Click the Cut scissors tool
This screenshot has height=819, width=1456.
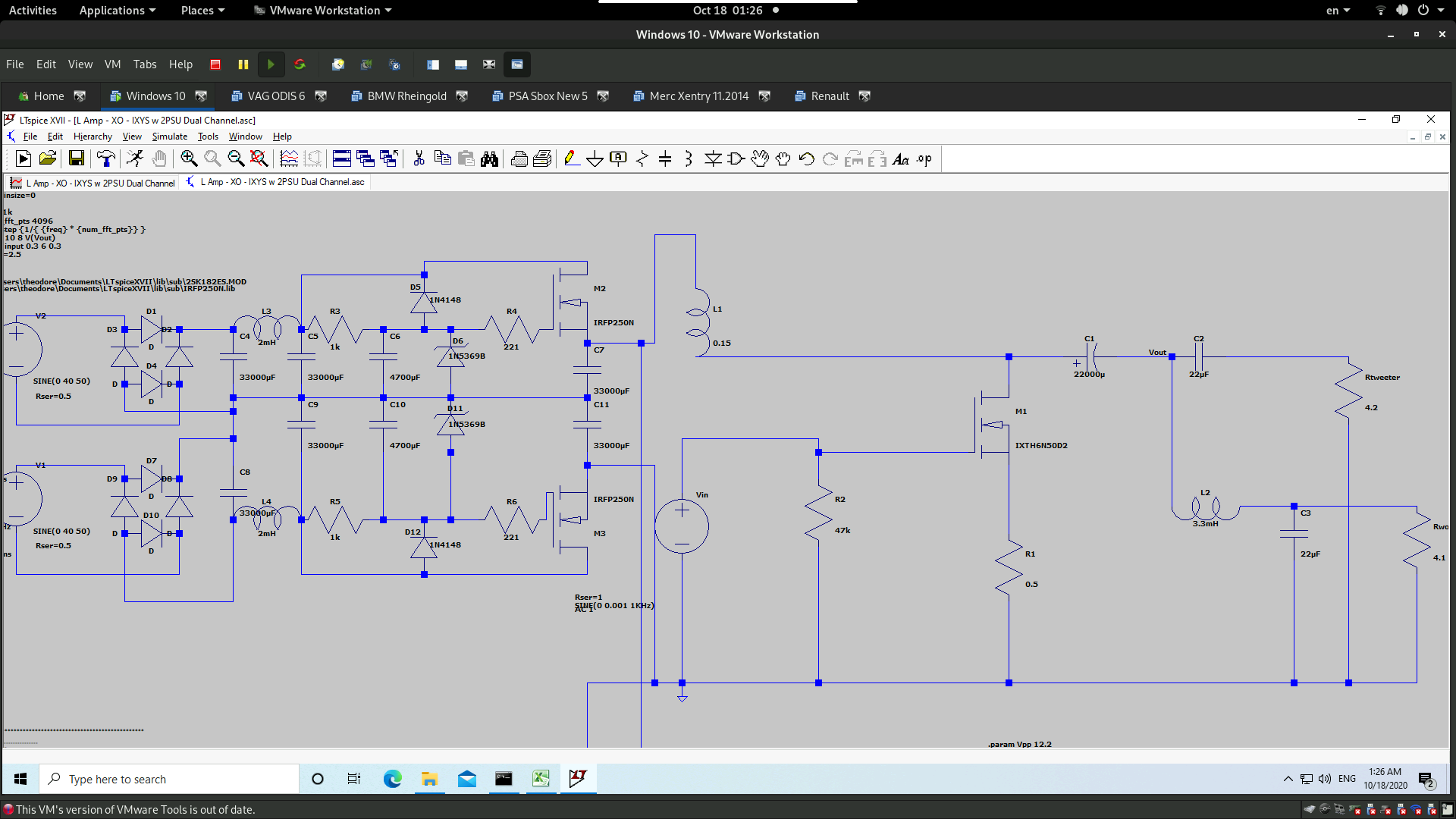(419, 158)
